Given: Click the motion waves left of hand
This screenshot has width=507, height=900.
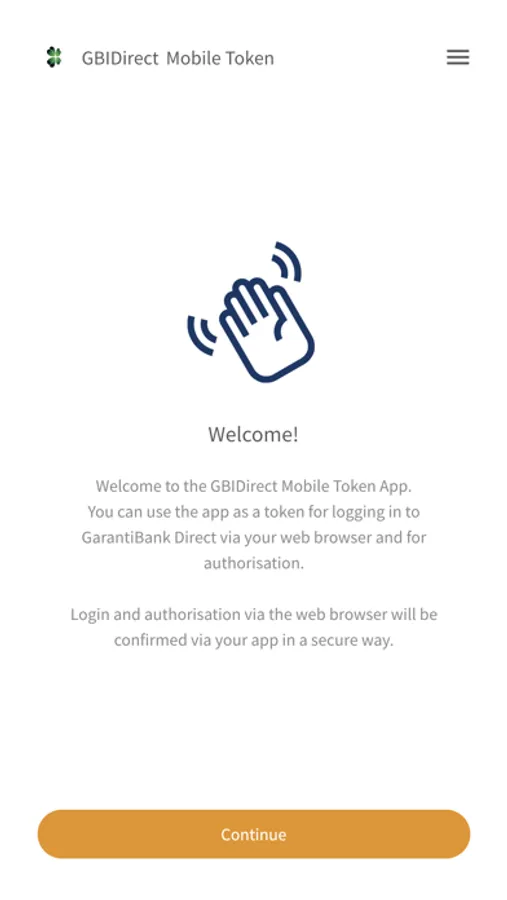Looking at the screenshot, I should coord(202,335).
